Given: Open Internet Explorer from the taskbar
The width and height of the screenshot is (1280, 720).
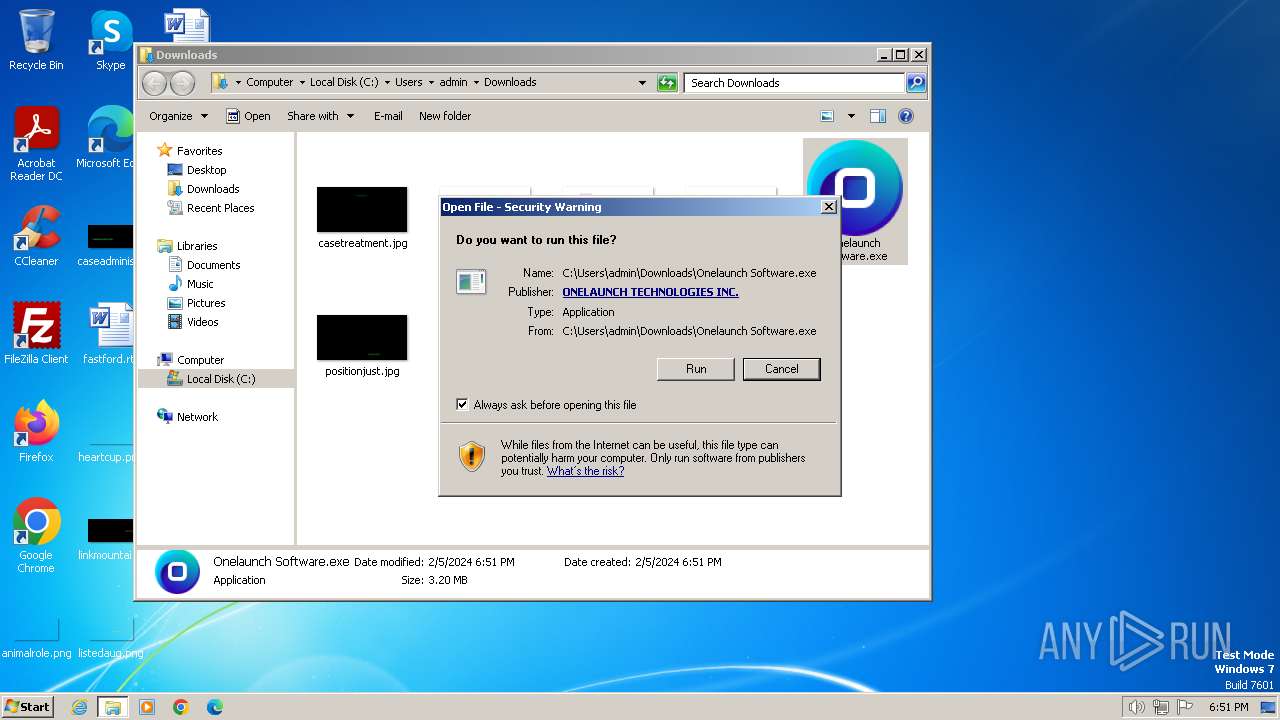Looking at the screenshot, I should pyautogui.click(x=80, y=707).
